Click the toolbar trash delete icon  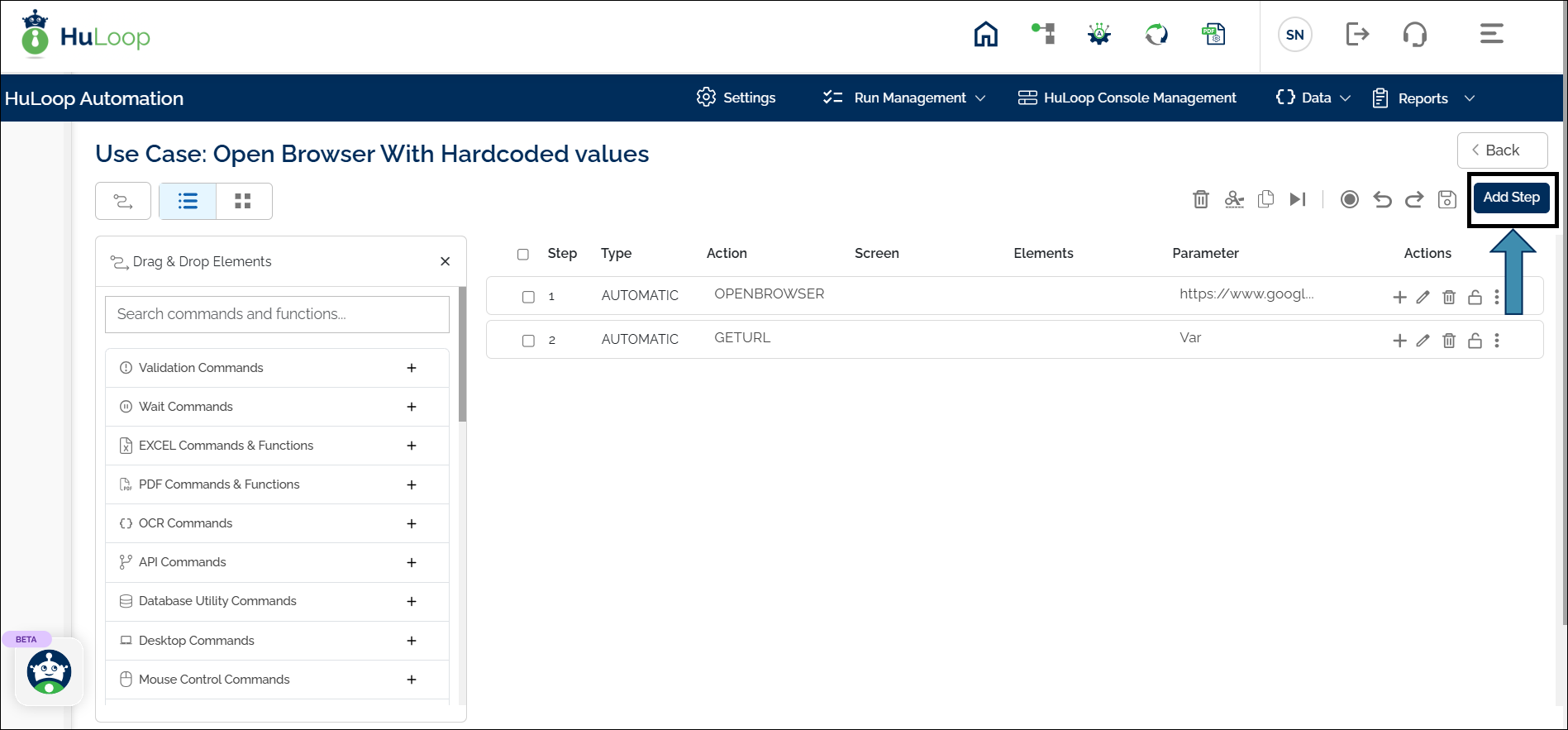1200,199
